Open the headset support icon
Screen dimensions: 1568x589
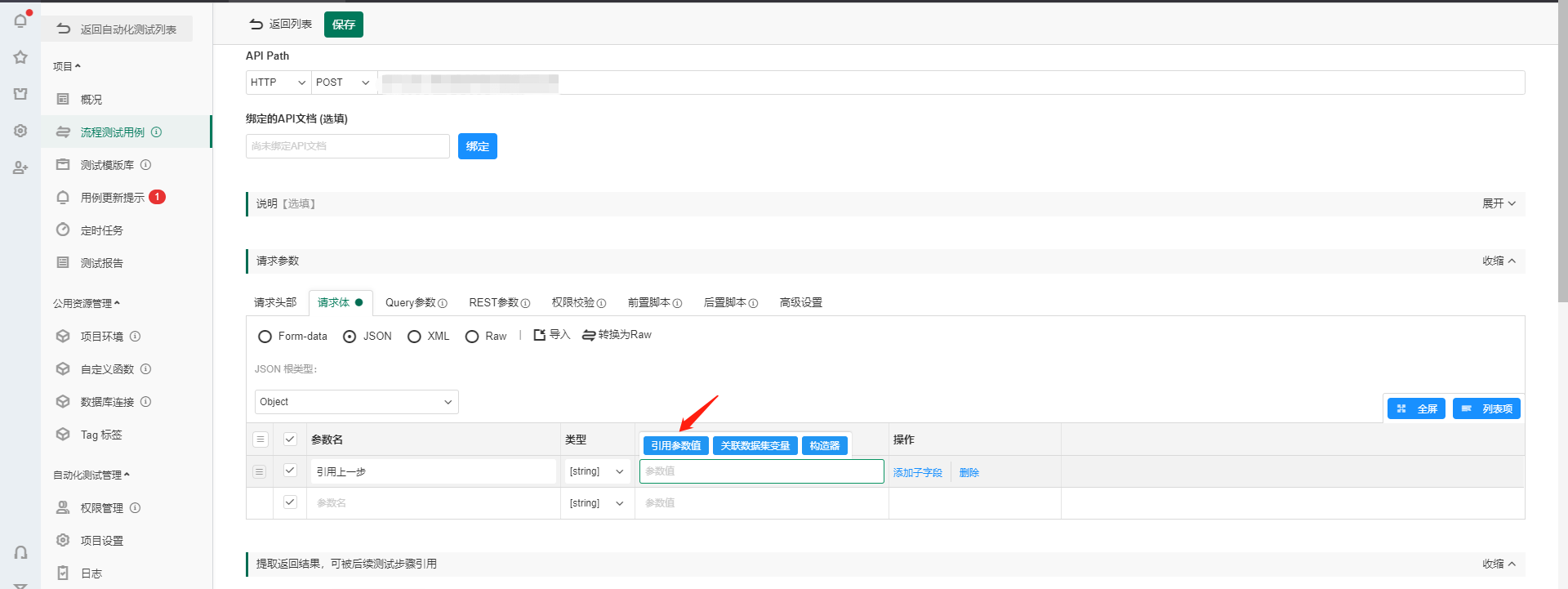20,552
